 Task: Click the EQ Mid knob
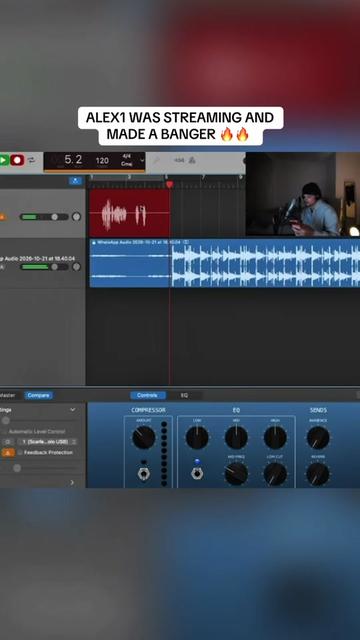click(x=236, y=438)
